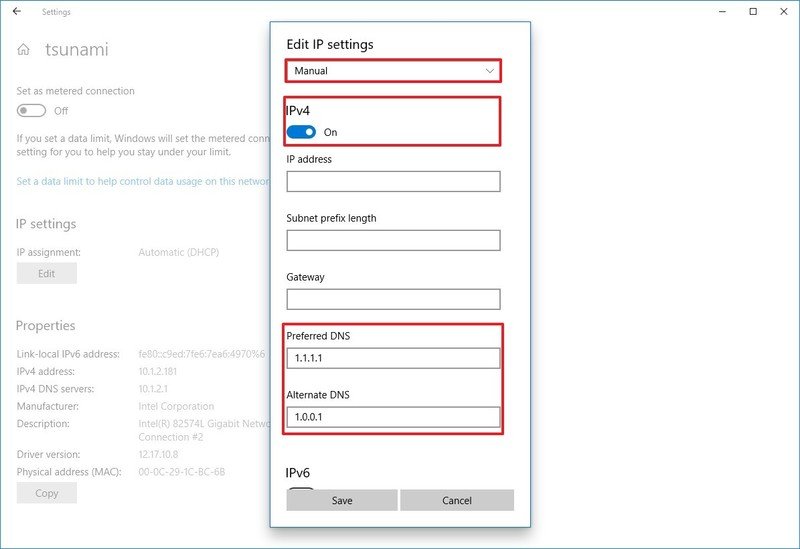Click Copy button under Properties

(46, 493)
